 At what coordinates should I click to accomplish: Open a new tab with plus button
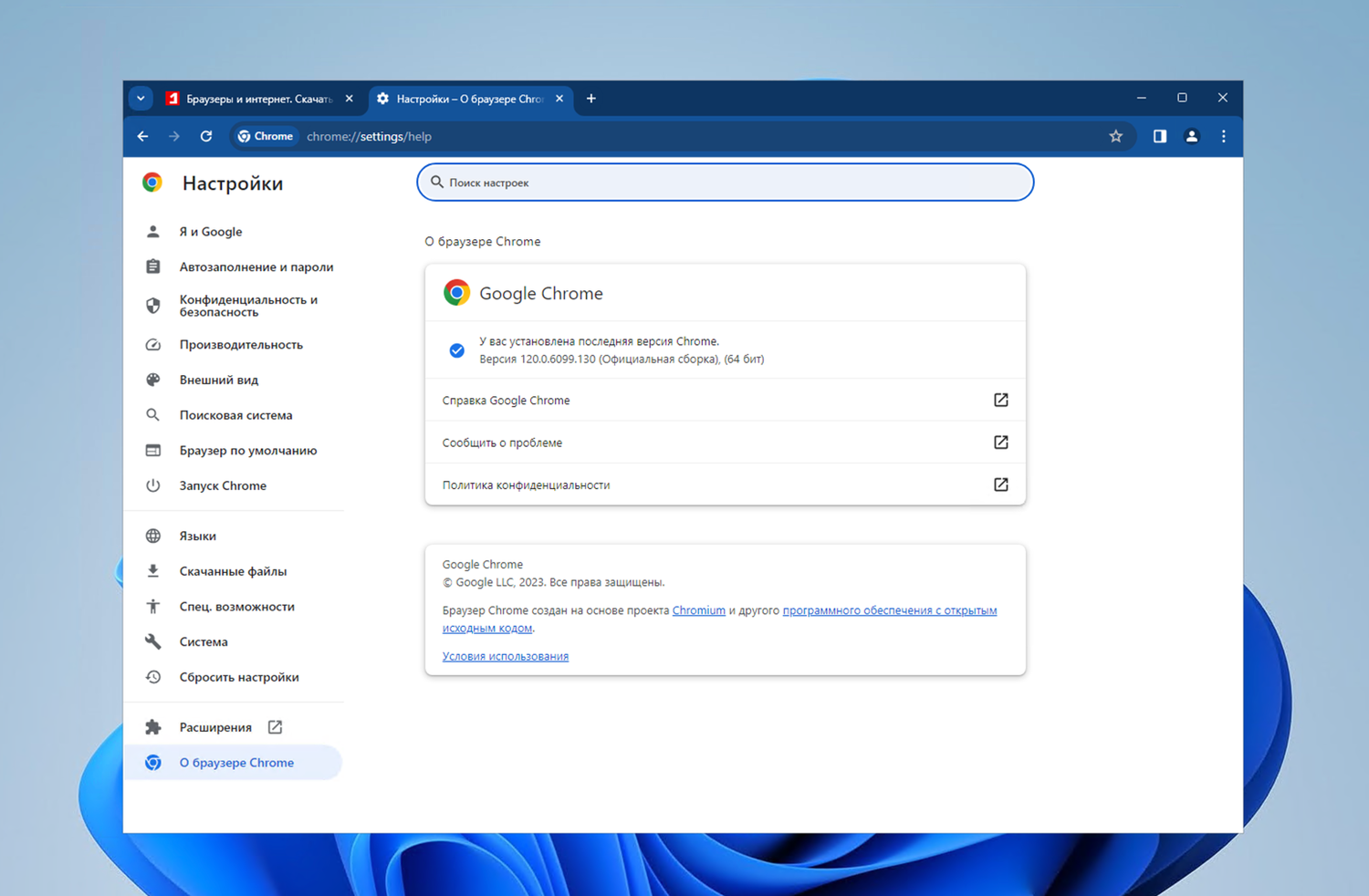pos(591,99)
